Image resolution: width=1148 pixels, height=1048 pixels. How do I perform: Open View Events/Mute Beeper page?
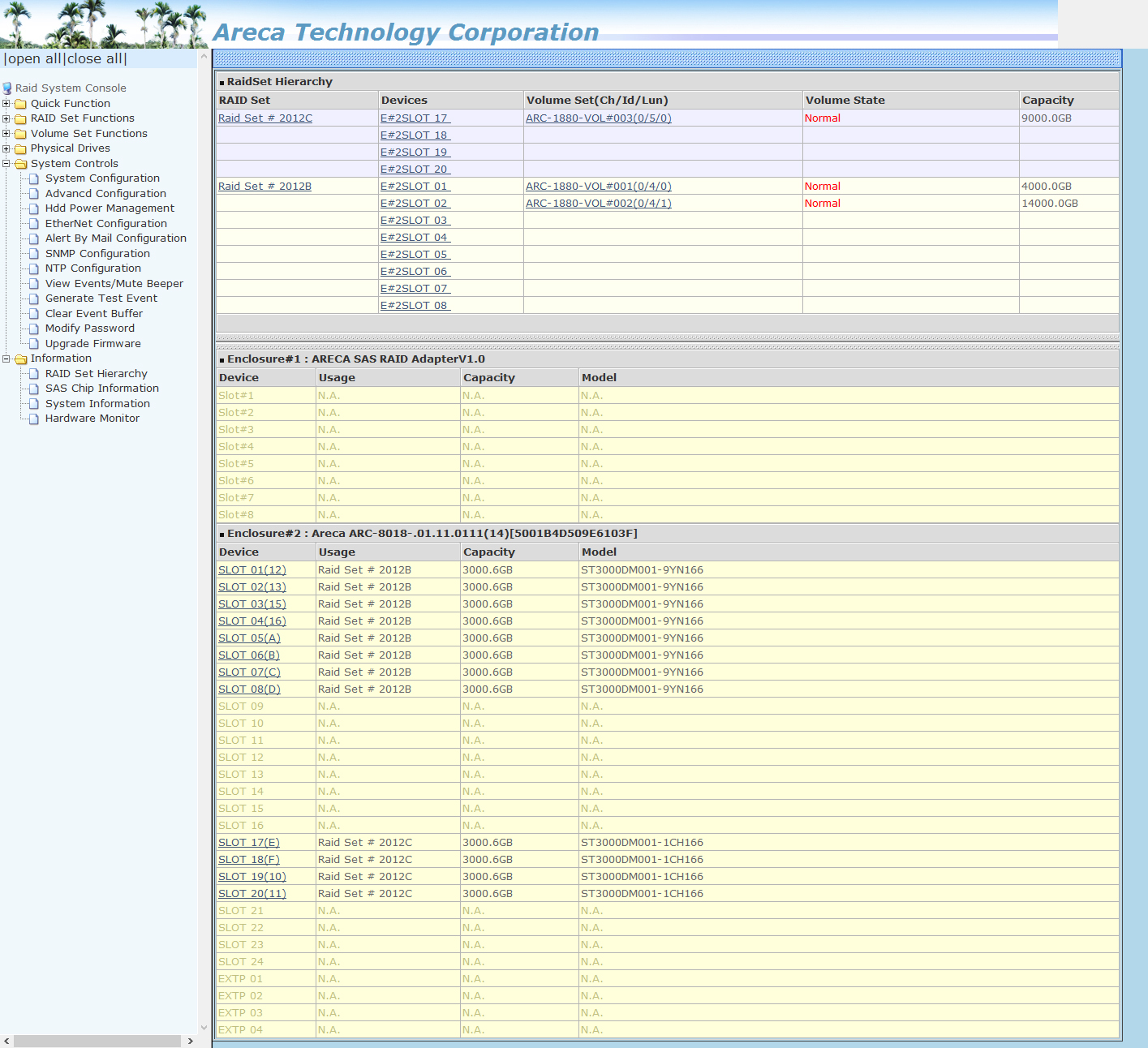pyautogui.click(x=114, y=284)
